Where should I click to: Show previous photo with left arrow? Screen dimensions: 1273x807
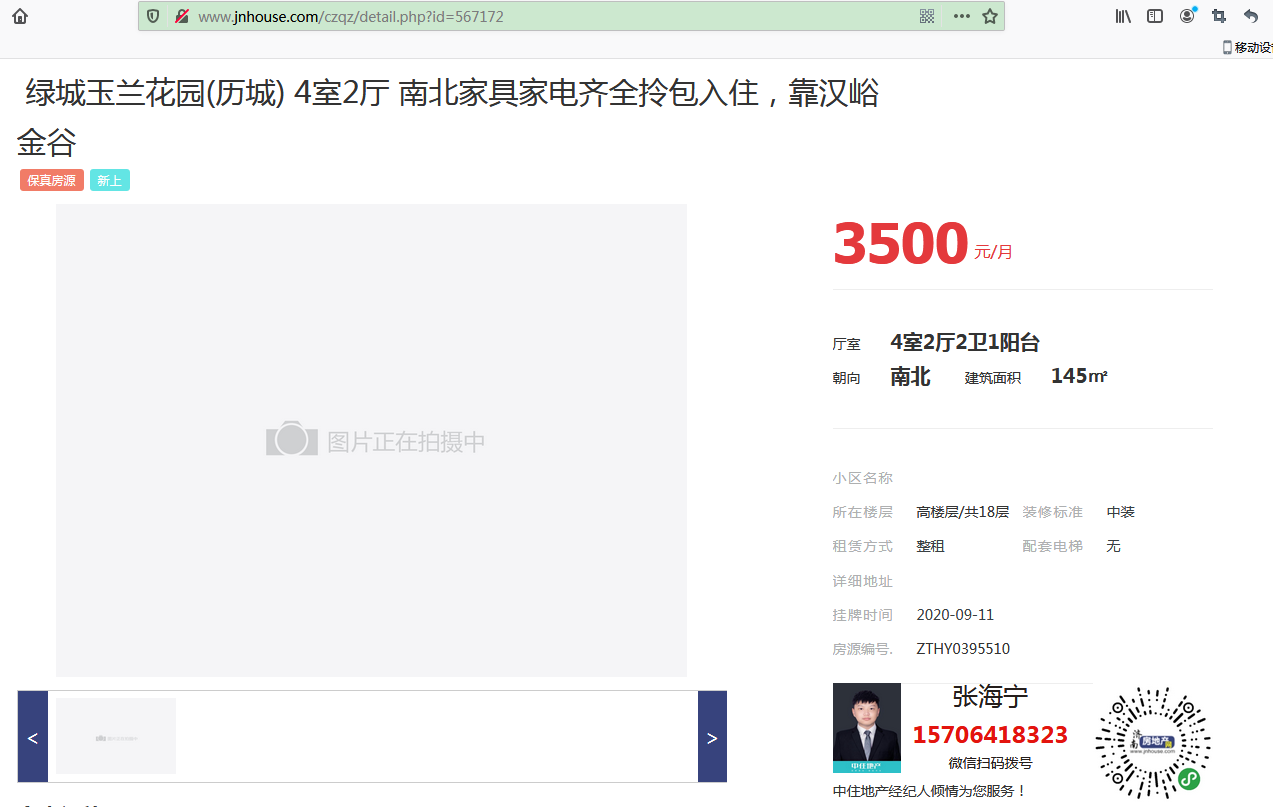(32, 737)
